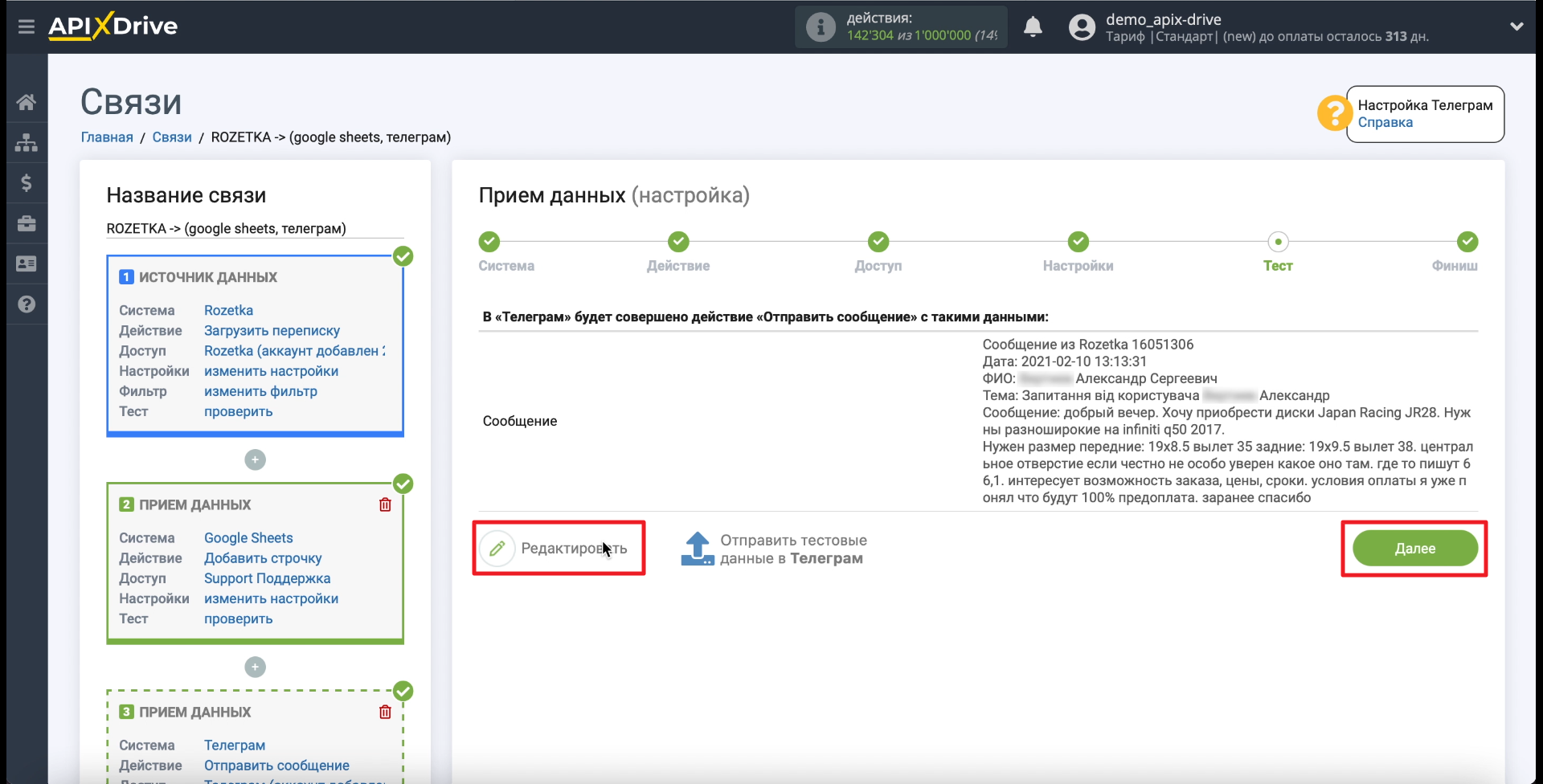Click изменить настройки in source block
The width and height of the screenshot is (1543, 784).
[271, 371]
